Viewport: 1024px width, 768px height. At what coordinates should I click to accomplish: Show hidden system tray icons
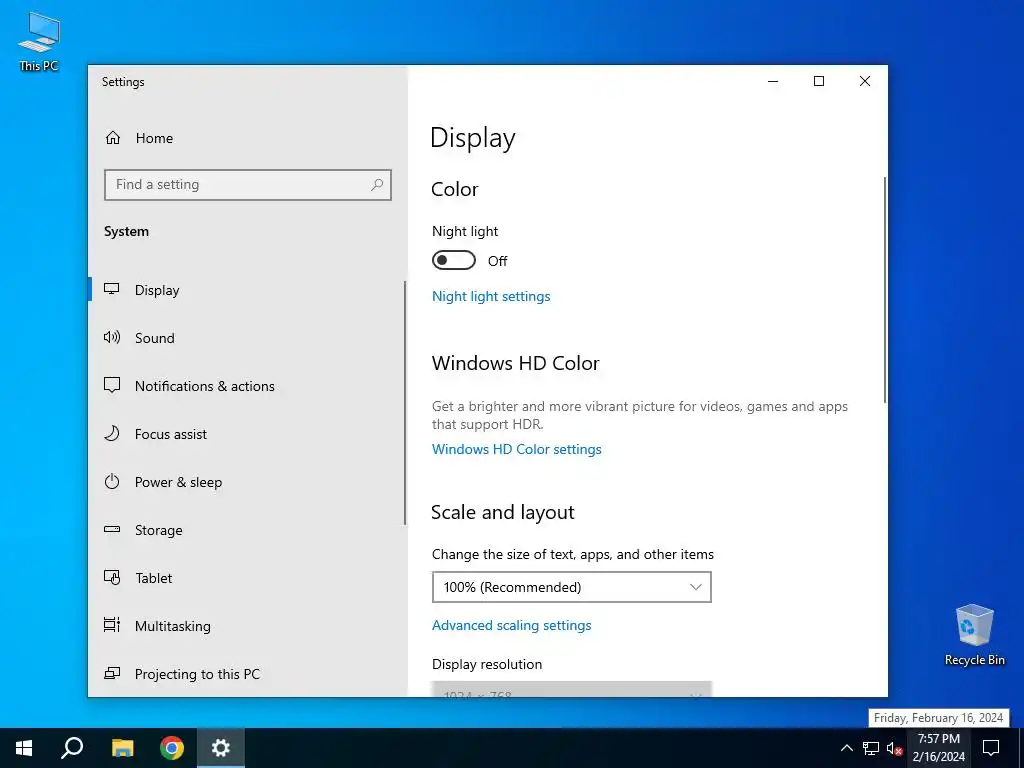tap(846, 748)
